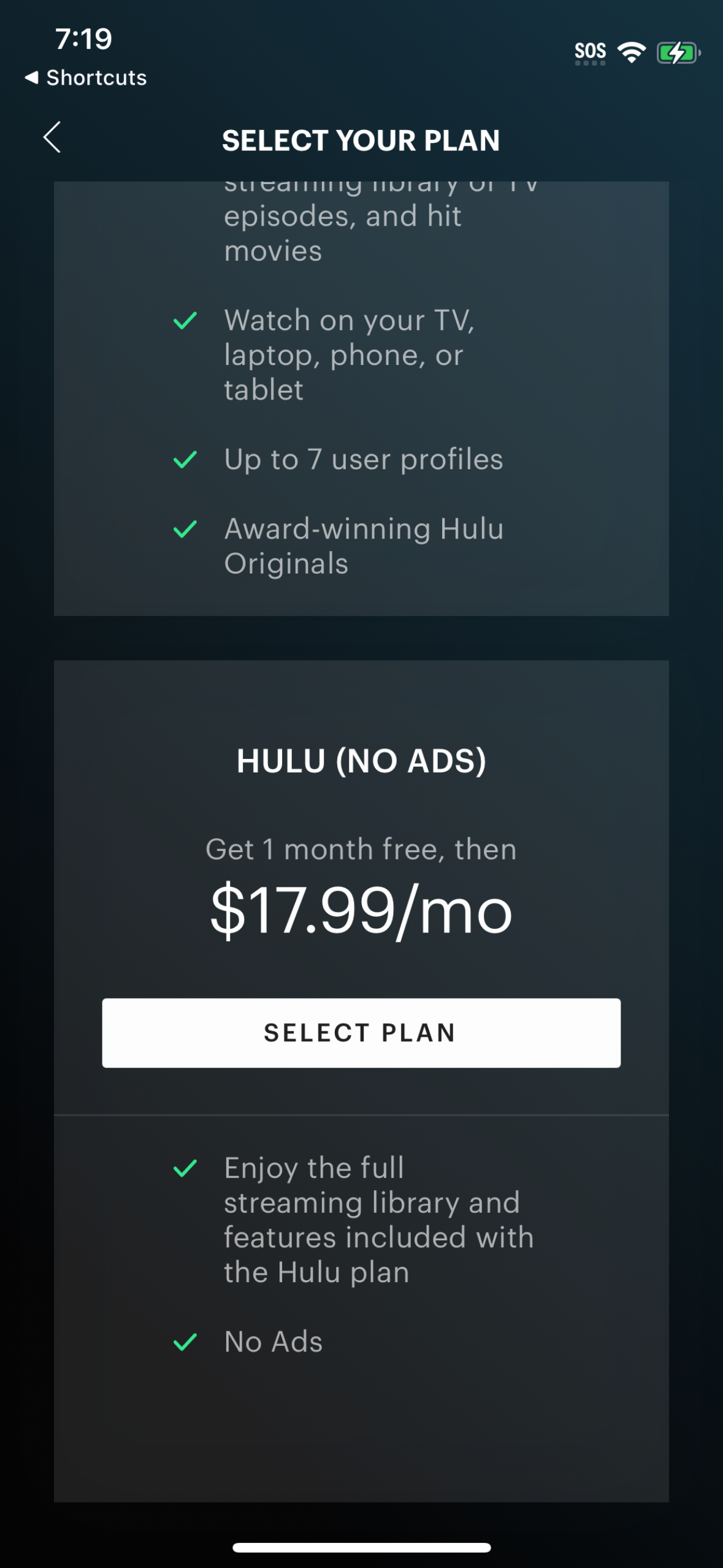Tap the SOS status indicator
Viewport: 723px width, 1568px height.
[591, 52]
